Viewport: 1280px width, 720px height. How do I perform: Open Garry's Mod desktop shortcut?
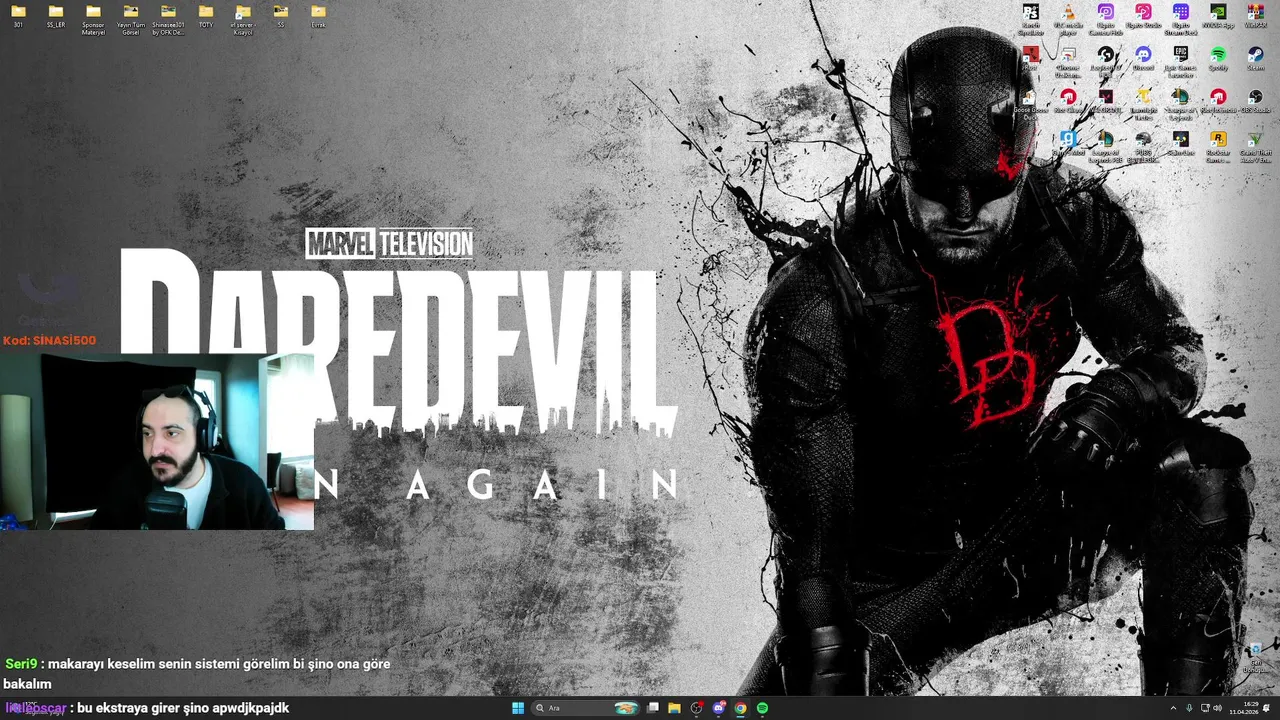point(1068,143)
